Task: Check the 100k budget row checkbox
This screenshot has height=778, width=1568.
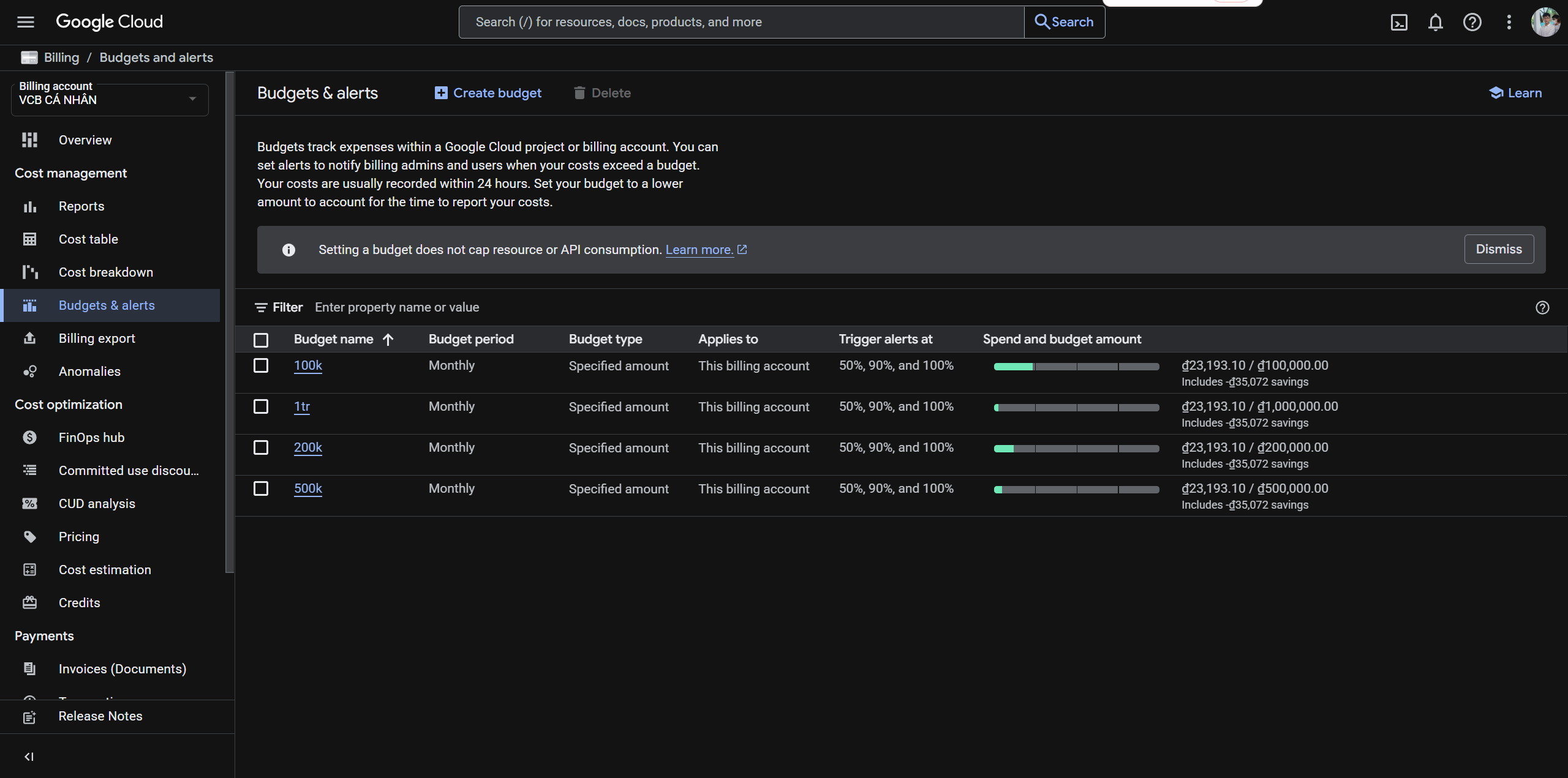Action: 261,366
